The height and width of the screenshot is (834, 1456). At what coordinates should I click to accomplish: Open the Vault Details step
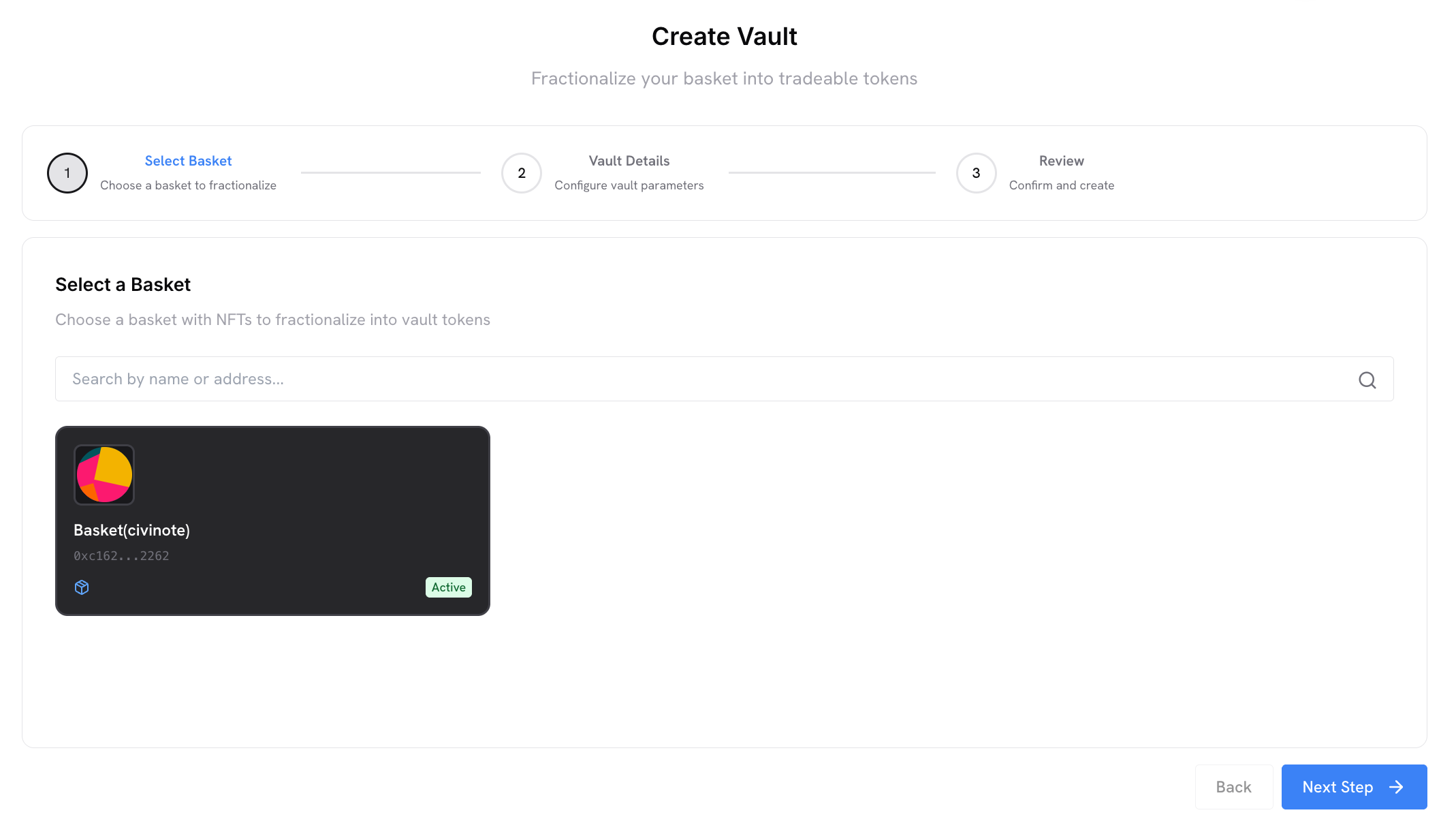click(x=629, y=161)
